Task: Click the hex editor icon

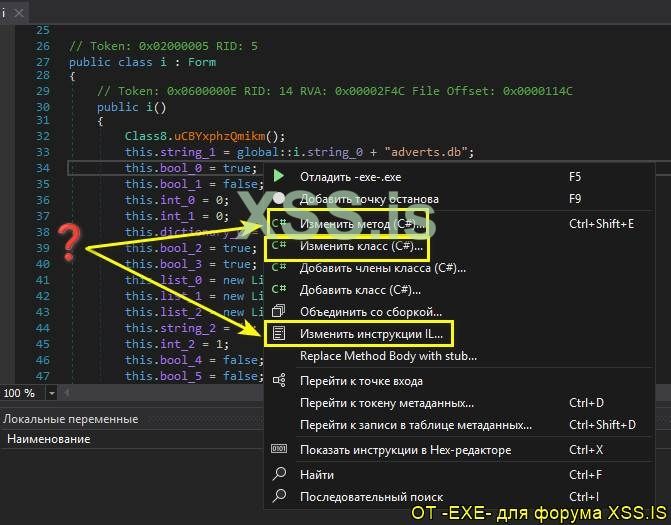Action: [x=279, y=448]
